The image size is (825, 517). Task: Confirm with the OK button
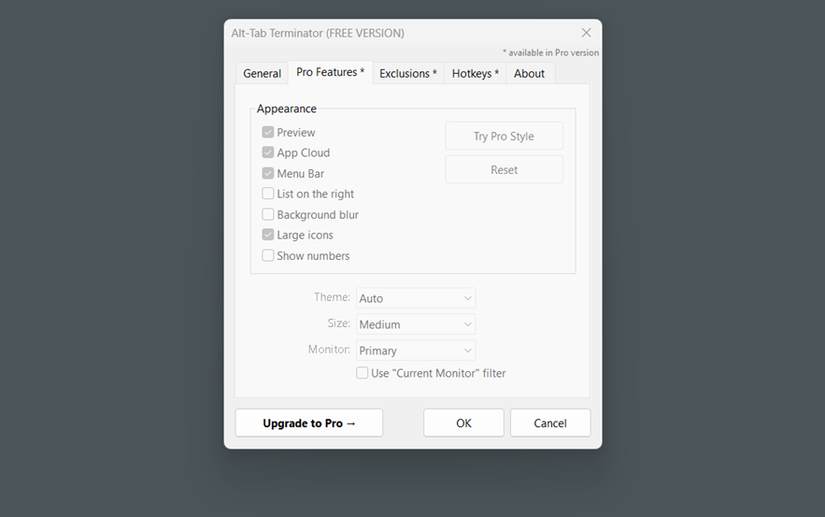(x=464, y=423)
